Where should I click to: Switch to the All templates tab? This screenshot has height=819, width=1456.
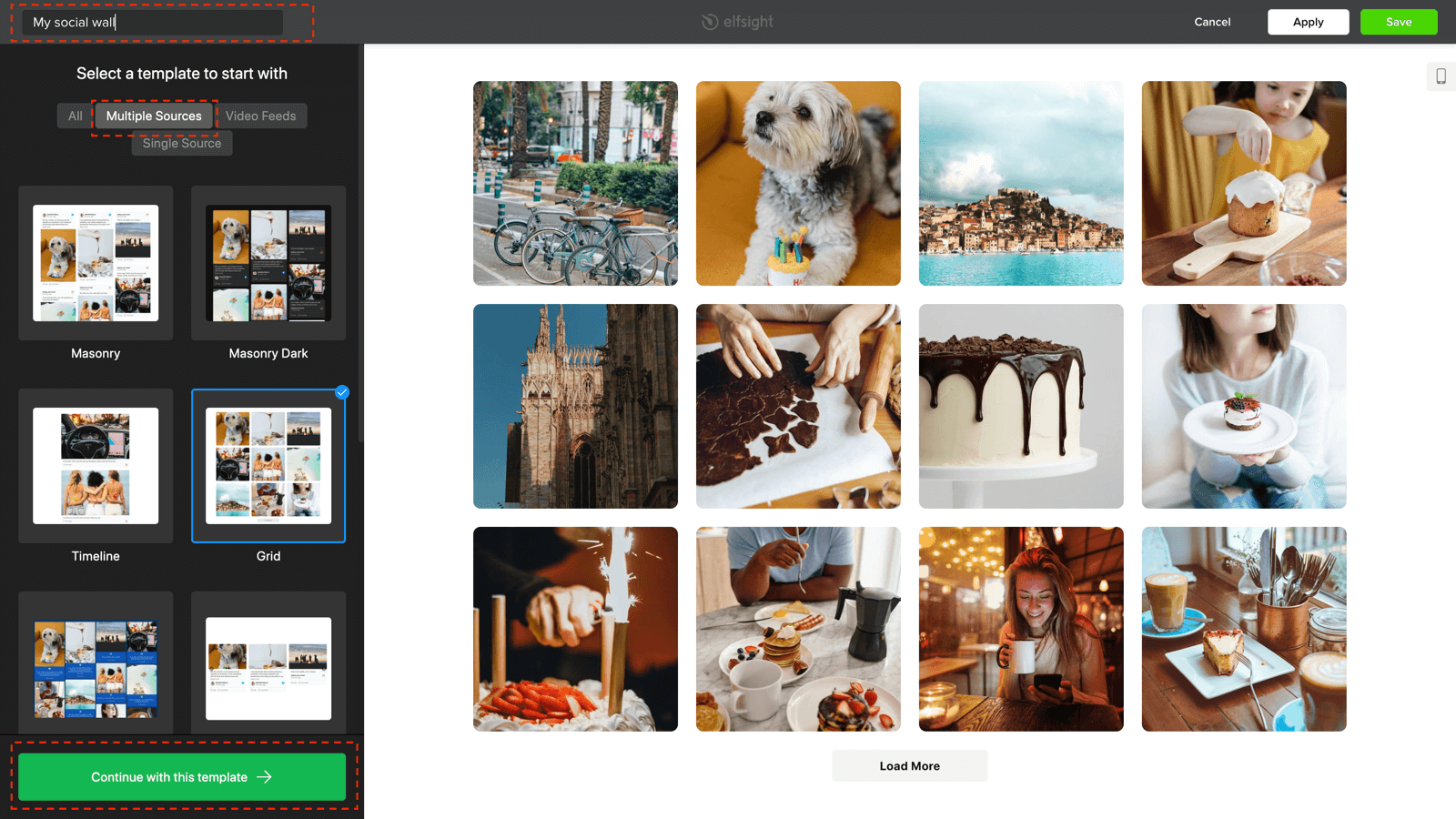pyautogui.click(x=75, y=116)
